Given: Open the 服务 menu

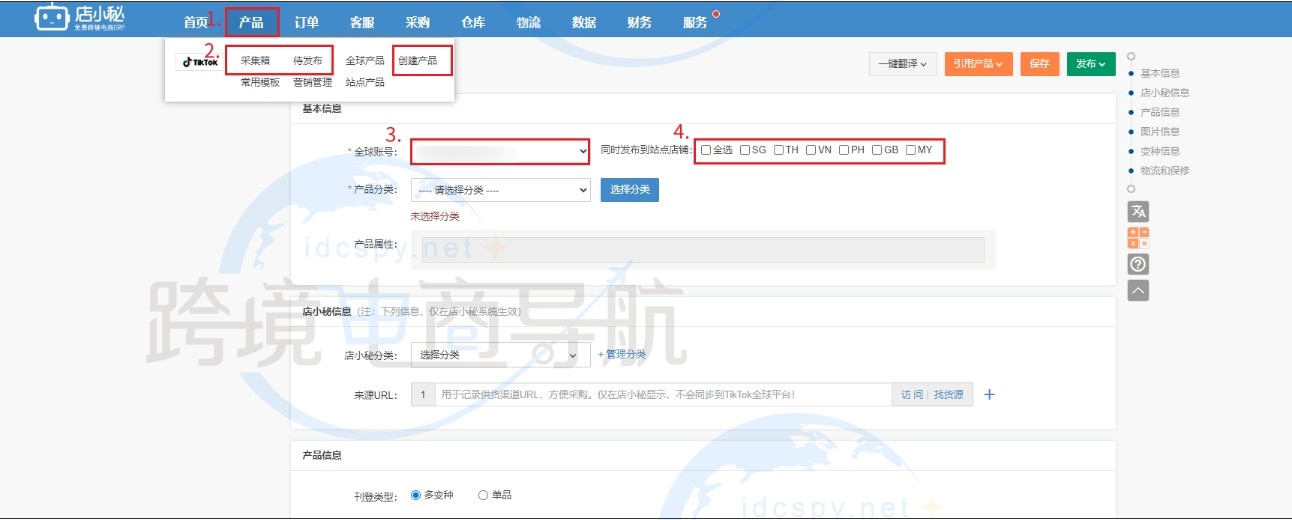Looking at the screenshot, I should pos(695,22).
